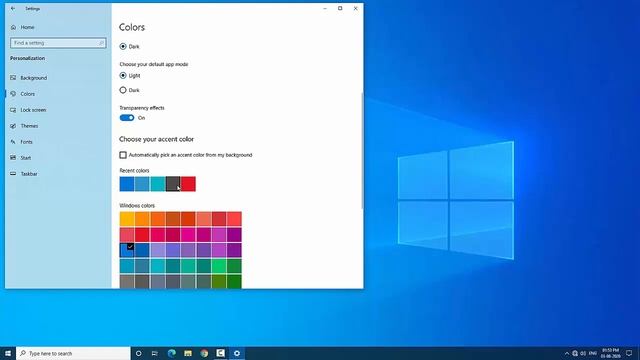Open Task View from the taskbar
Image resolution: width=640 pixels, height=360 pixels.
[x=155, y=353]
